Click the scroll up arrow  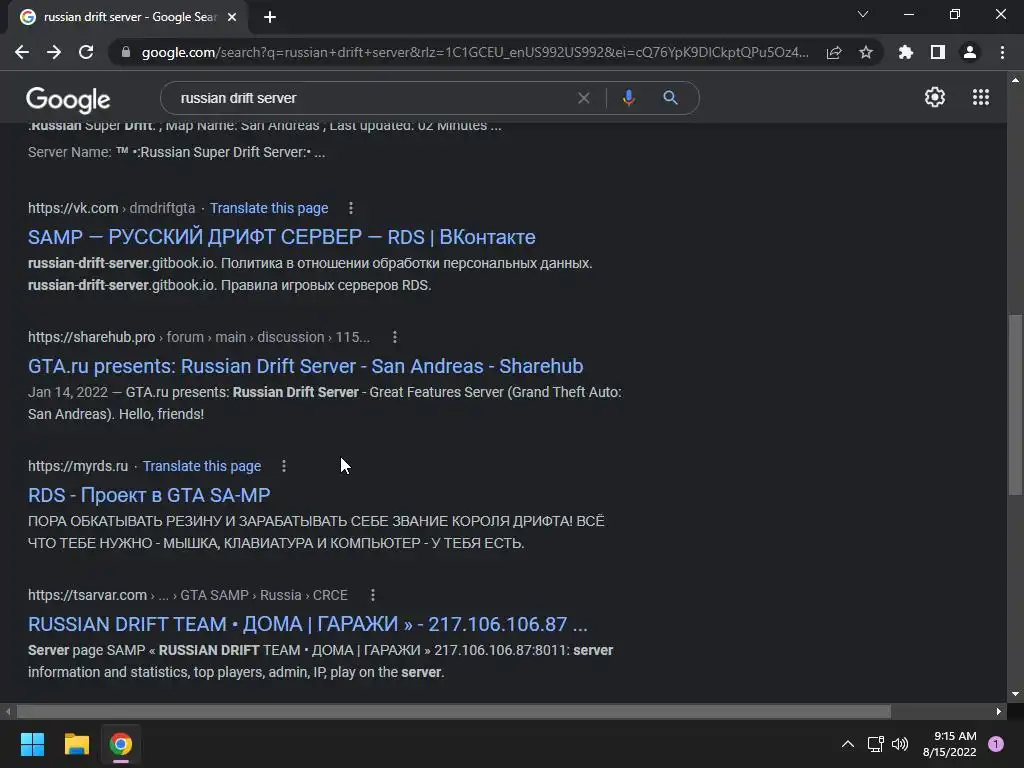pyautogui.click(x=1015, y=79)
